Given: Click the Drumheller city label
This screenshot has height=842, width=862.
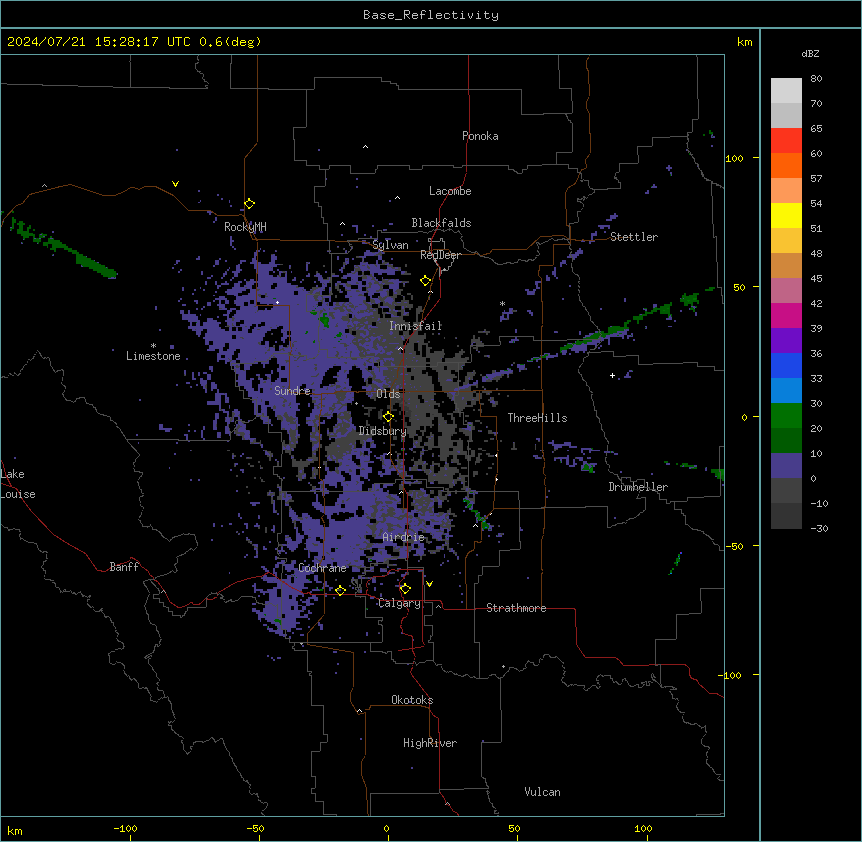Looking at the screenshot, I should click(x=638, y=487).
